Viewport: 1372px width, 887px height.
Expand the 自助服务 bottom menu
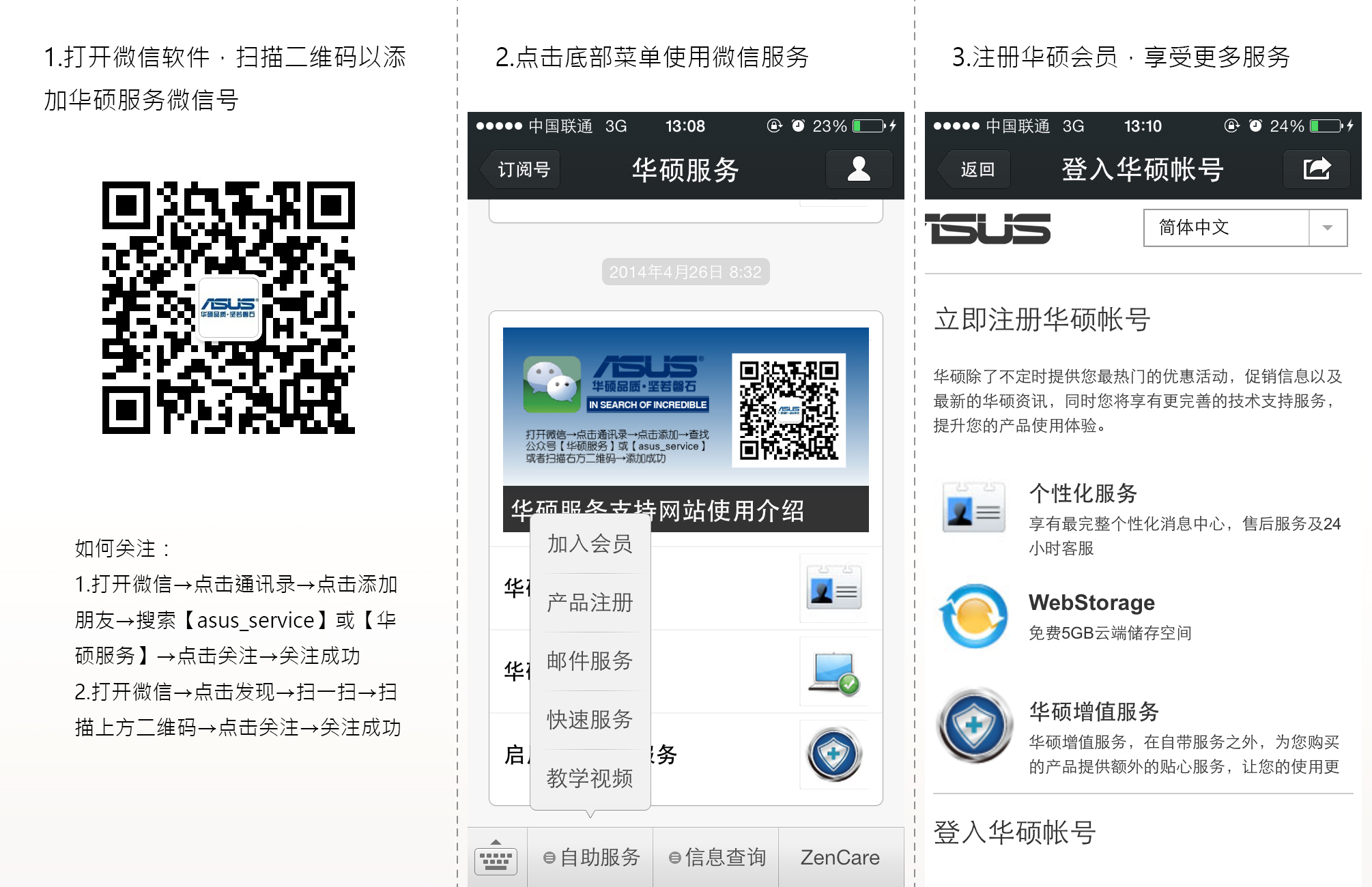click(x=591, y=858)
